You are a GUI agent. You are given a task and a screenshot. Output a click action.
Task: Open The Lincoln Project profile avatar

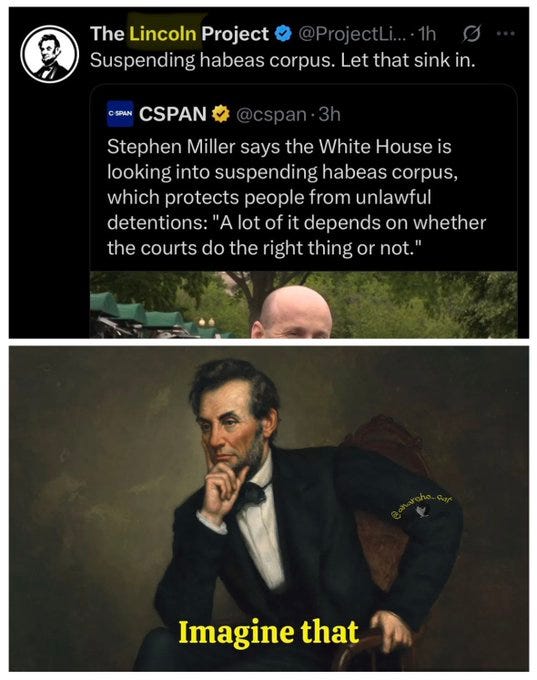pyautogui.click(x=49, y=54)
